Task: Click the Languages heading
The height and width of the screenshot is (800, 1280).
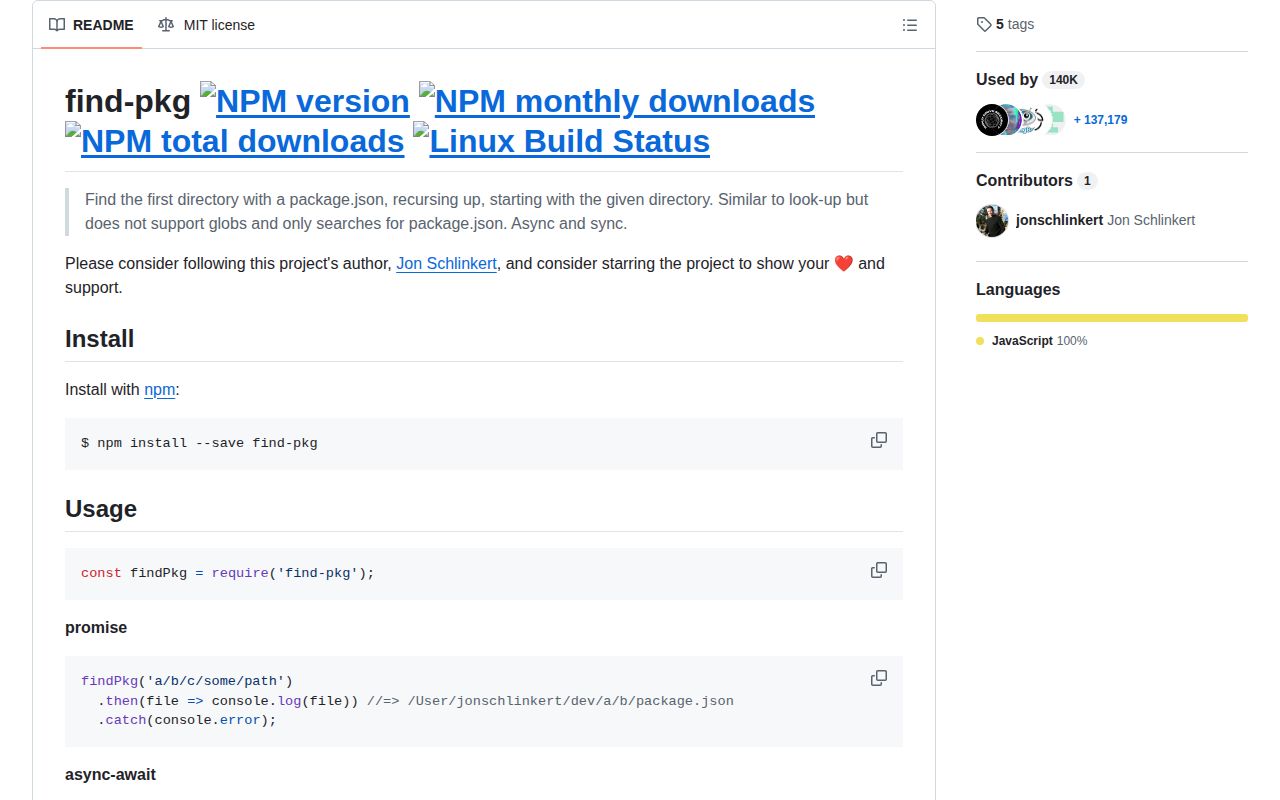Action: (1018, 290)
